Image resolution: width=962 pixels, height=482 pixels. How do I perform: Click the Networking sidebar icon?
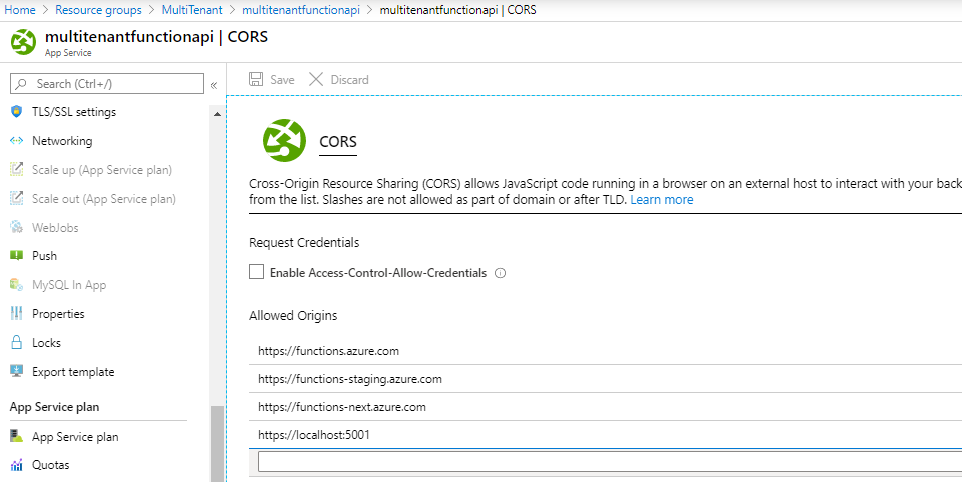coord(17,140)
